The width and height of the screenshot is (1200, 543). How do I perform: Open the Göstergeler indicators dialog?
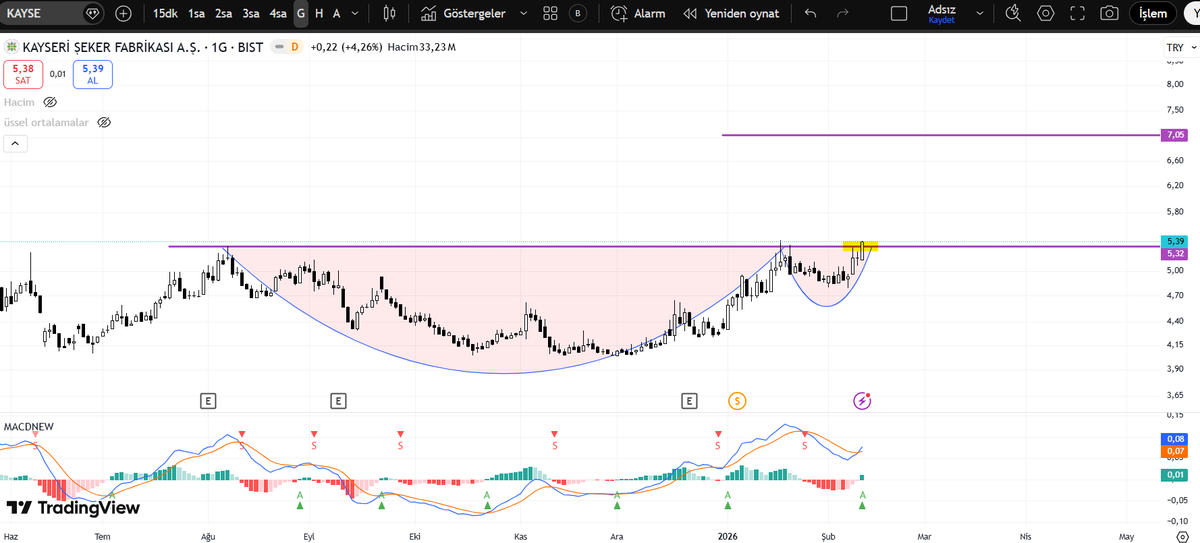(x=462, y=14)
